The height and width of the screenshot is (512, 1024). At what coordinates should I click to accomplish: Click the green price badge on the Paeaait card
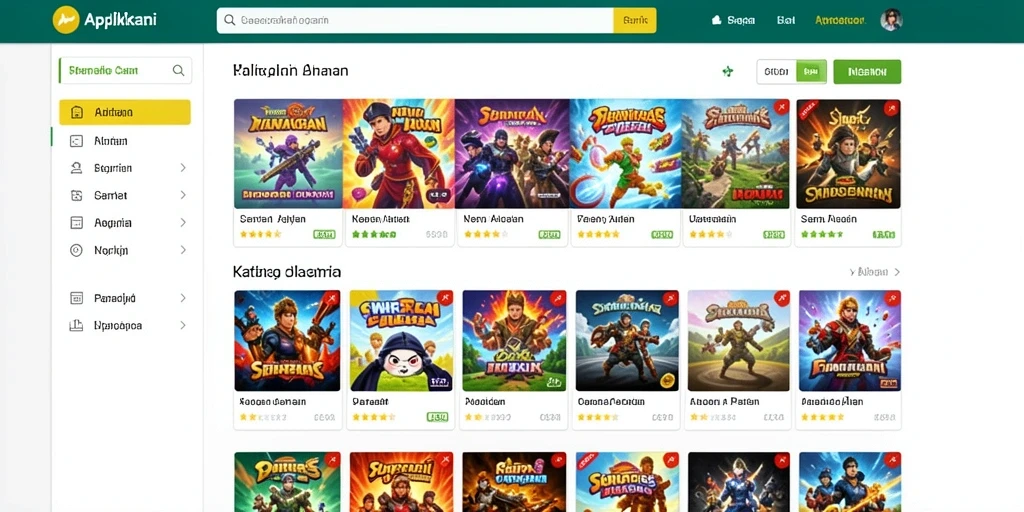tap(437, 417)
